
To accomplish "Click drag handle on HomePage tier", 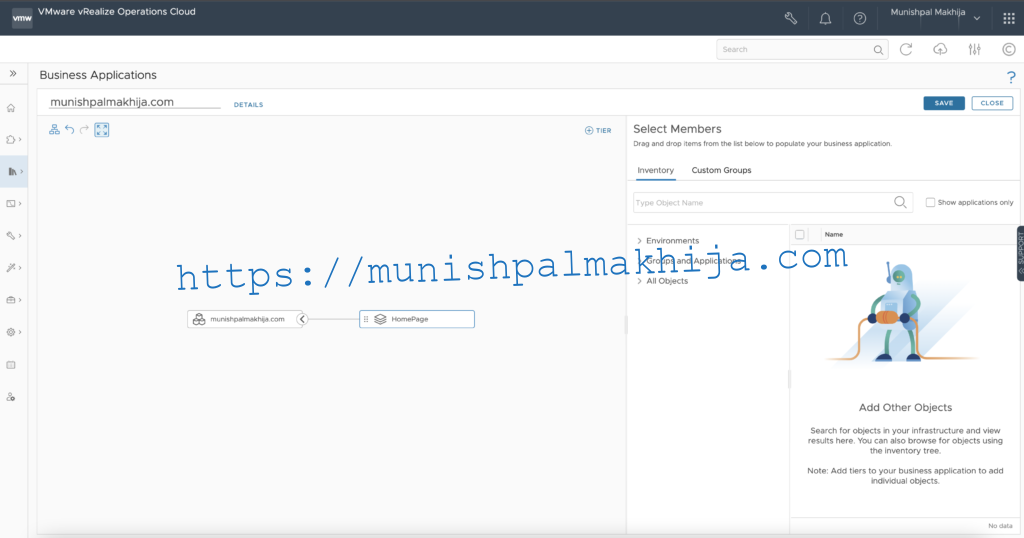I will (366, 319).
